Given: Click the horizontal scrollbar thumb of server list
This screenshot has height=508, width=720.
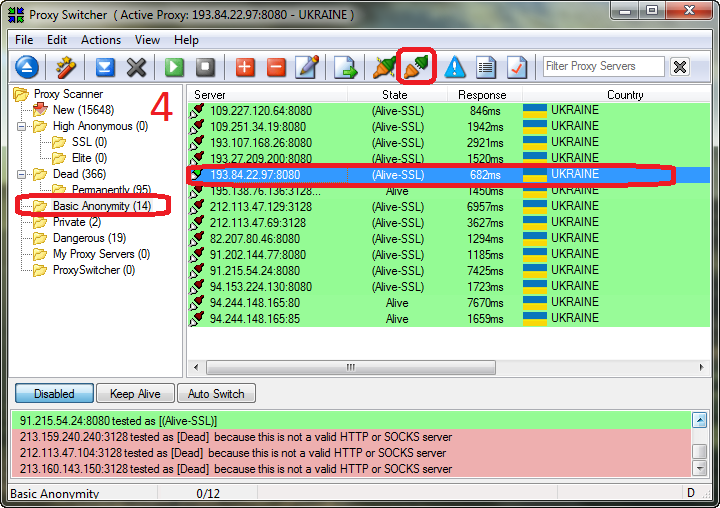Looking at the screenshot, I should [x=351, y=367].
